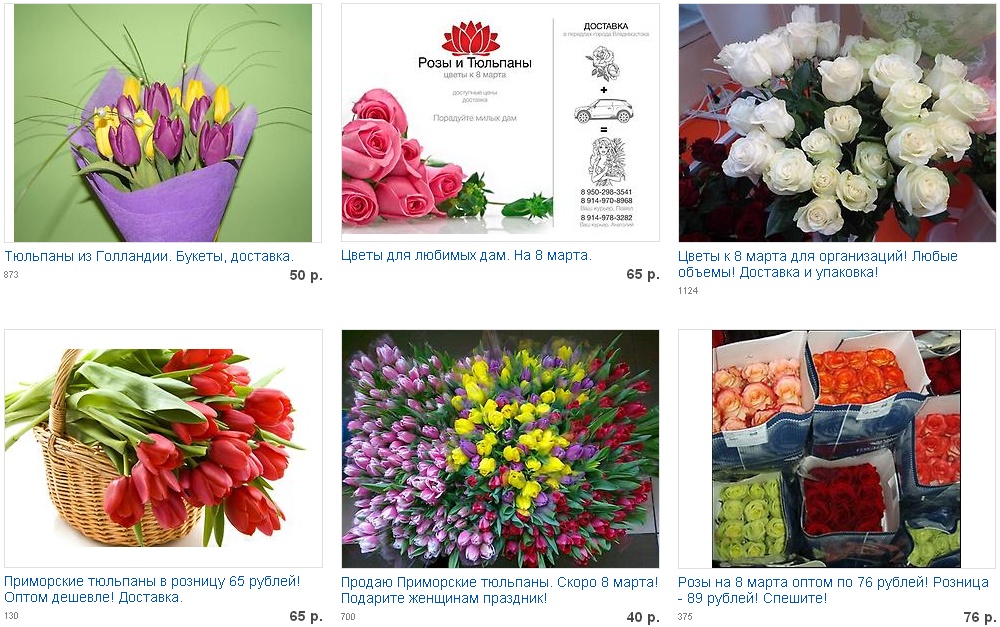Click the 65 р. price under the roses banner
This screenshot has width=1000, height=627.
643,274
